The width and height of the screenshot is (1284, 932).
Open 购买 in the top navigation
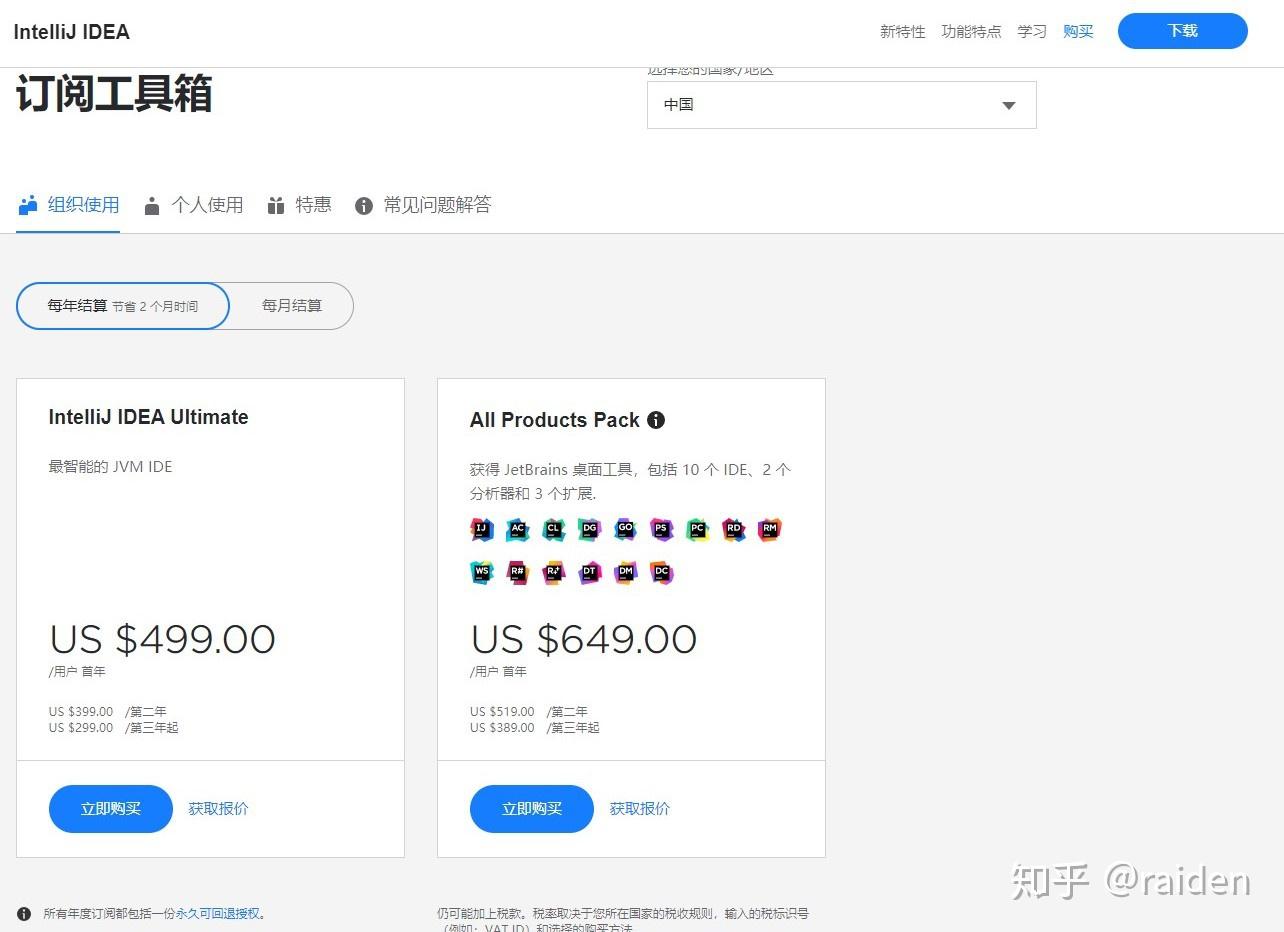coord(1078,32)
